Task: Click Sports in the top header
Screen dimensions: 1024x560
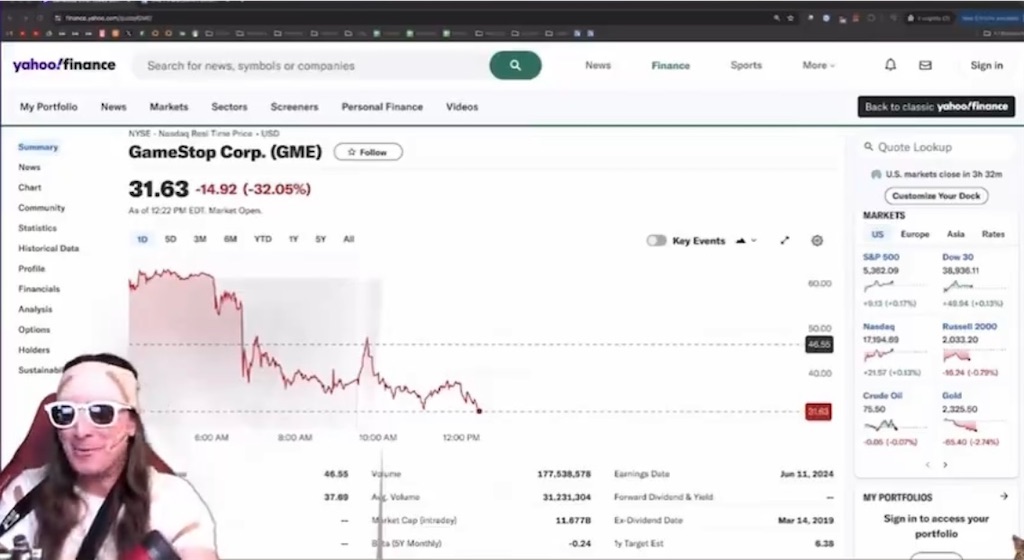Action: point(746,65)
